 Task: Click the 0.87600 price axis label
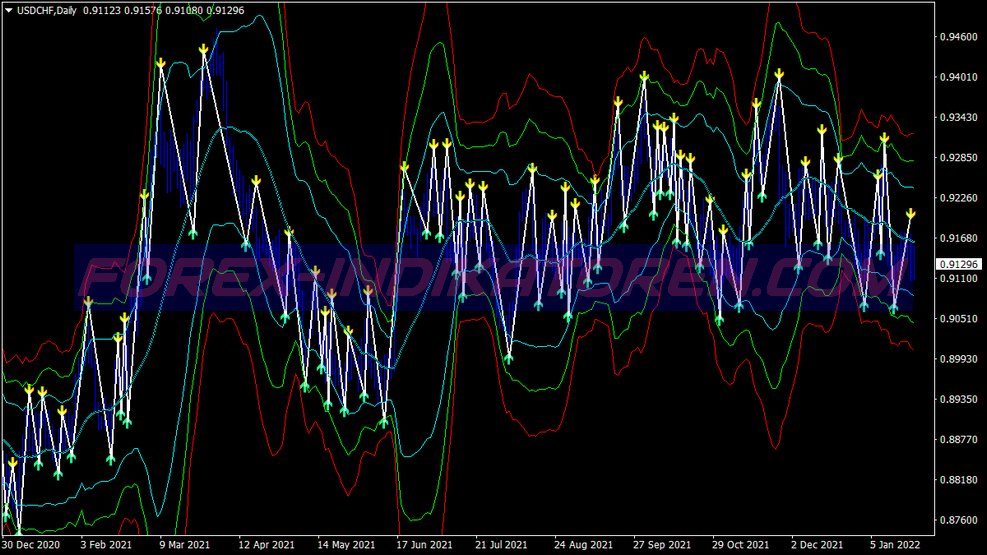(957, 520)
